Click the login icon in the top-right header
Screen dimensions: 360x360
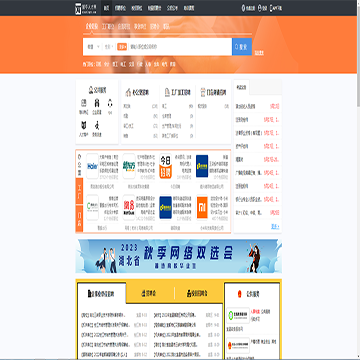pyautogui.click(x=259, y=8)
